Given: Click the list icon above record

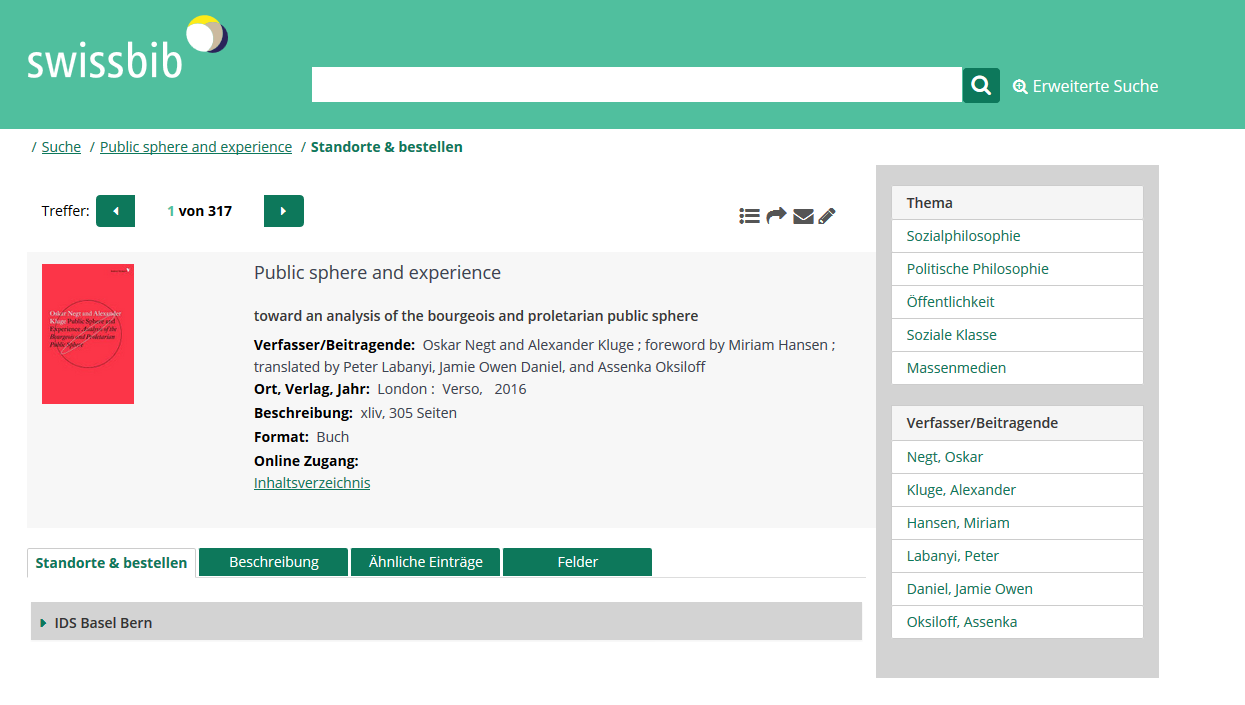Looking at the screenshot, I should click(x=749, y=216).
